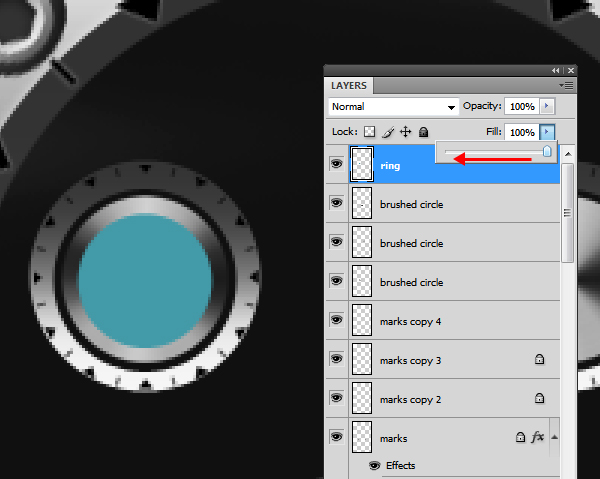Viewport: 600px width, 479px height.
Task: Click the lock icon on marks copy 2
Action: tap(539, 398)
